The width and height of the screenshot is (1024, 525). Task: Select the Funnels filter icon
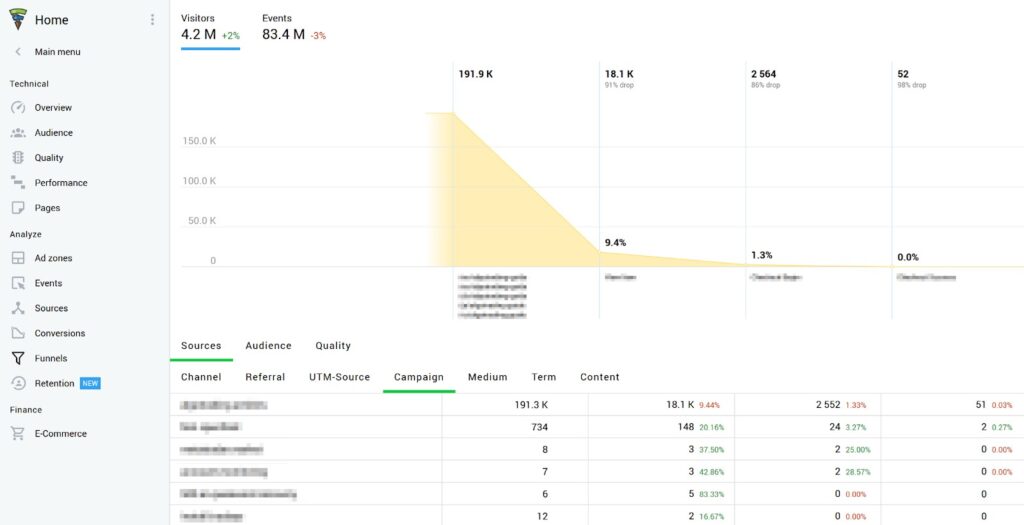point(17,358)
